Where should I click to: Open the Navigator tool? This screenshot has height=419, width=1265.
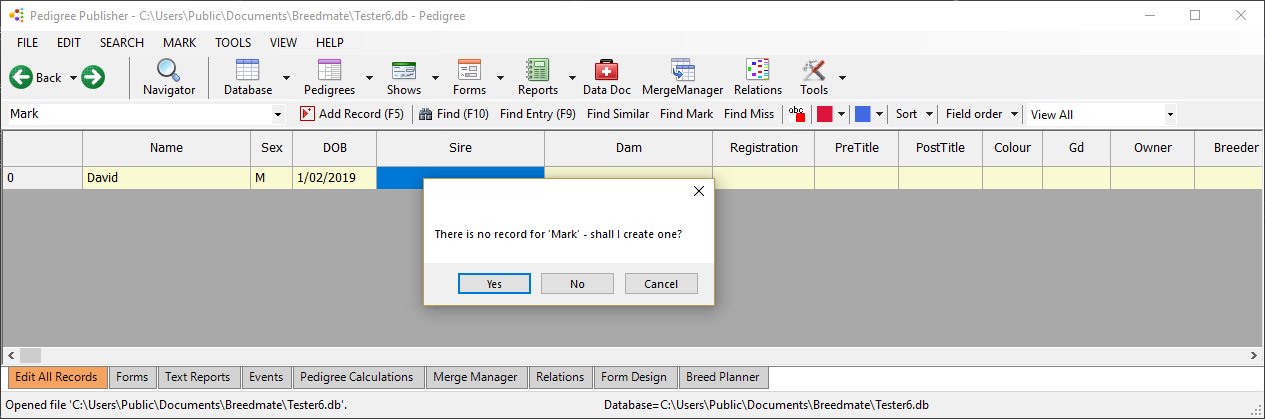point(168,77)
